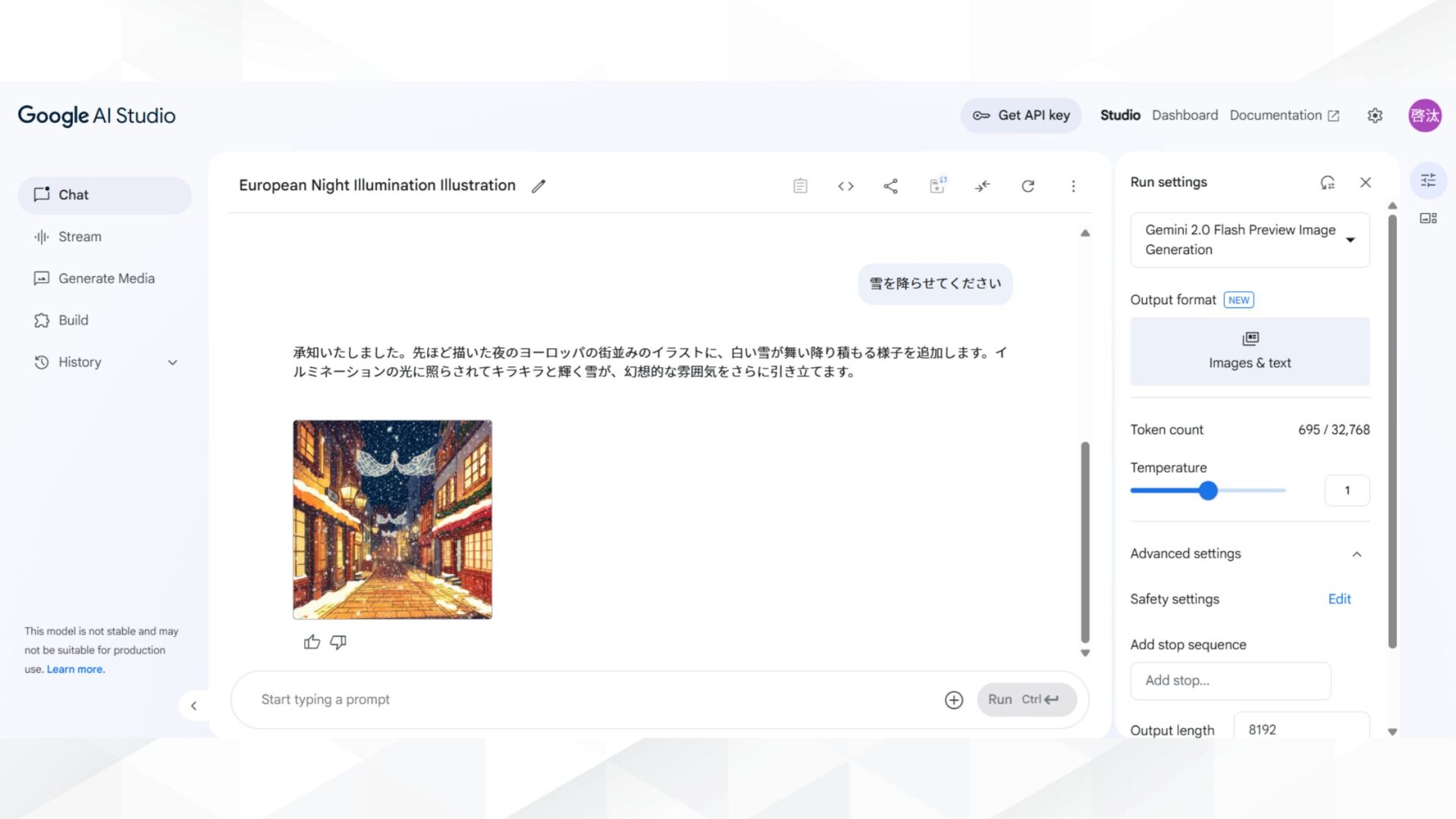Click the save prompt icon

pyautogui.click(x=937, y=186)
